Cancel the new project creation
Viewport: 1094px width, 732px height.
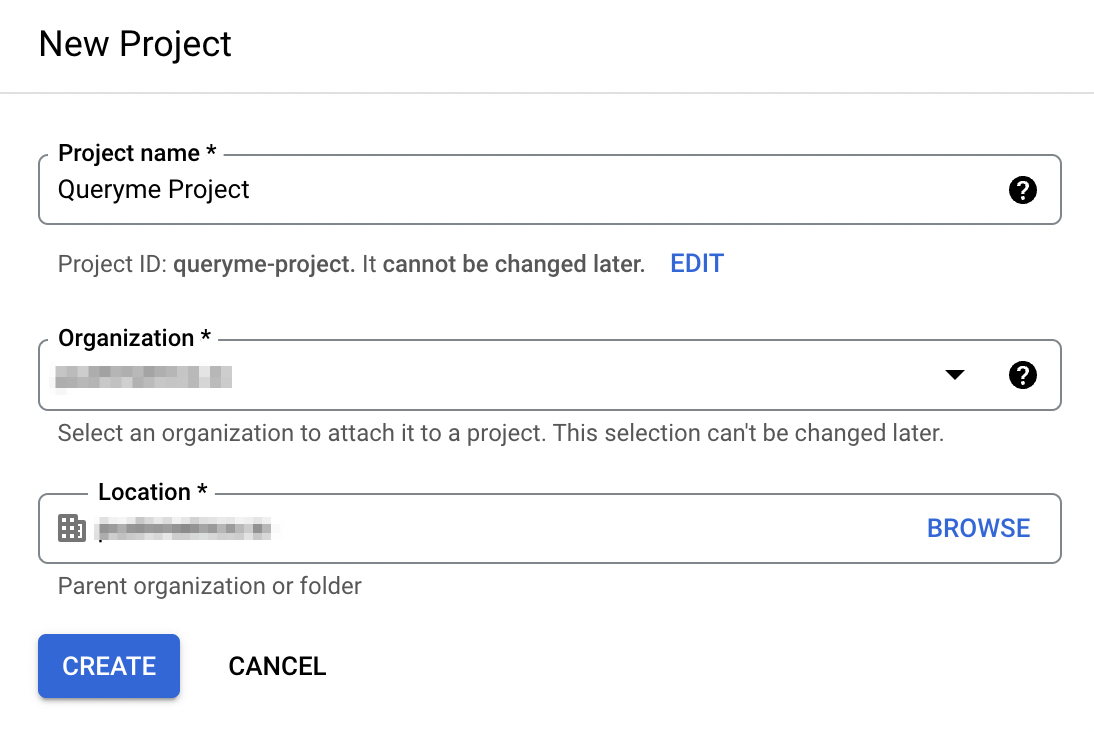[x=277, y=666]
